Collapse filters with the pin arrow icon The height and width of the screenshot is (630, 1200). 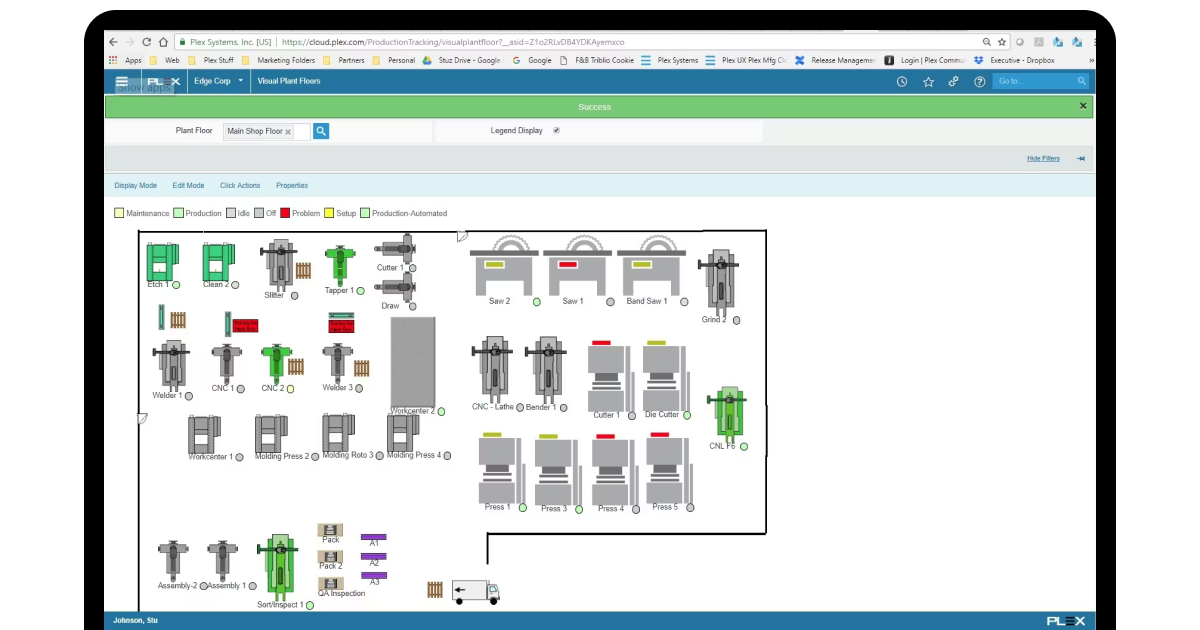[1081, 159]
